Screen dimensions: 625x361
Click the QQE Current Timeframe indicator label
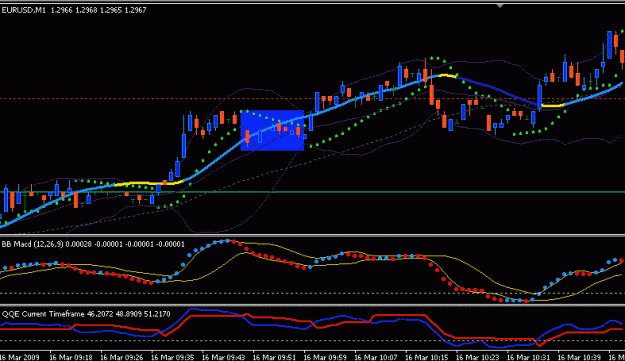(86, 314)
